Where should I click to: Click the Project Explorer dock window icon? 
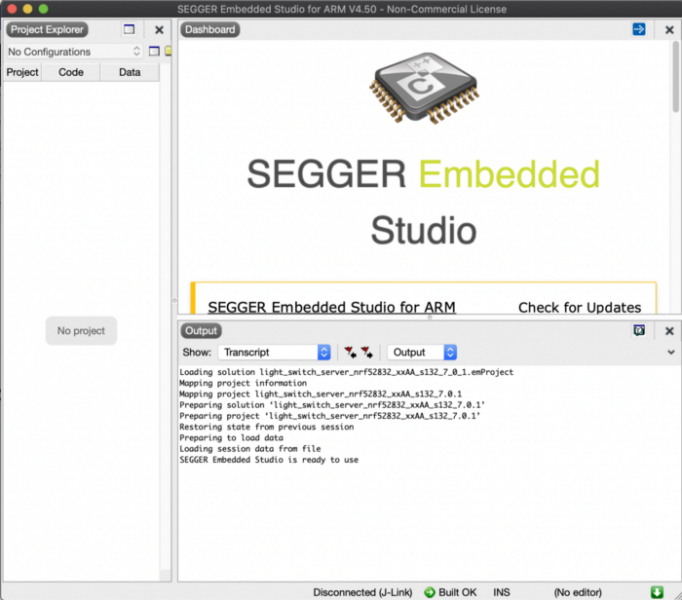click(x=129, y=29)
